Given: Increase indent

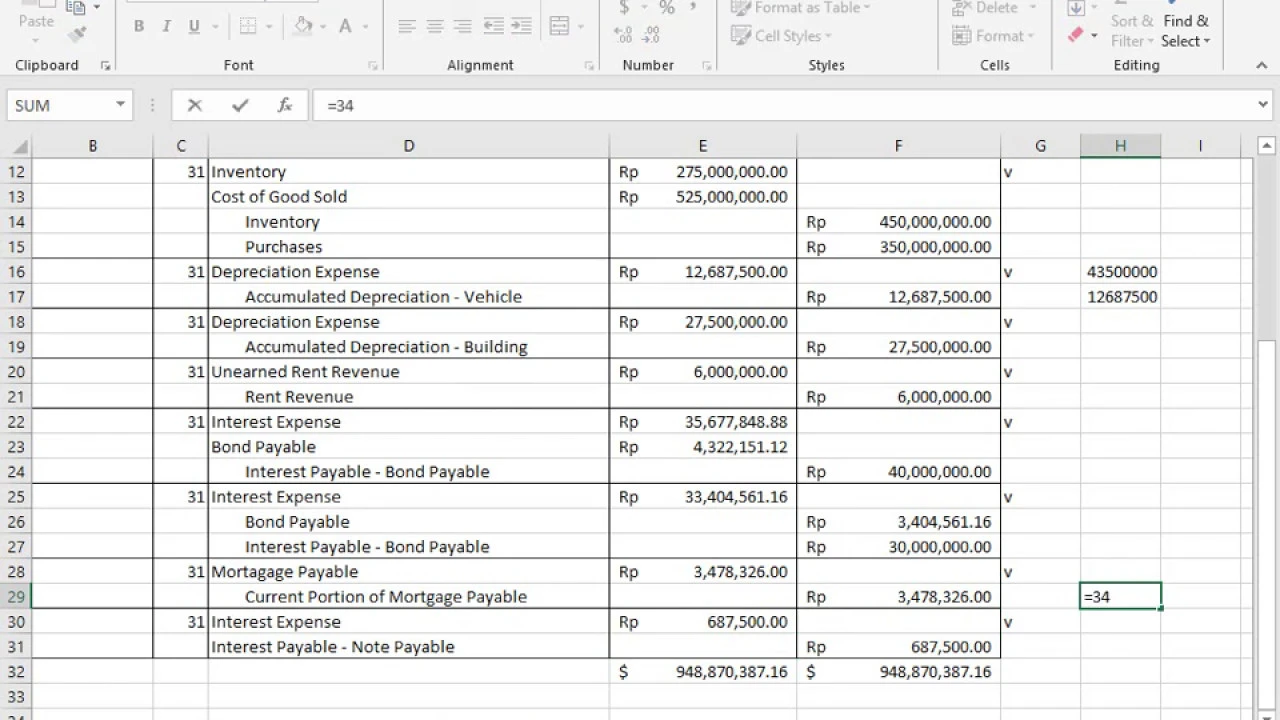Looking at the screenshot, I should point(521,27).
